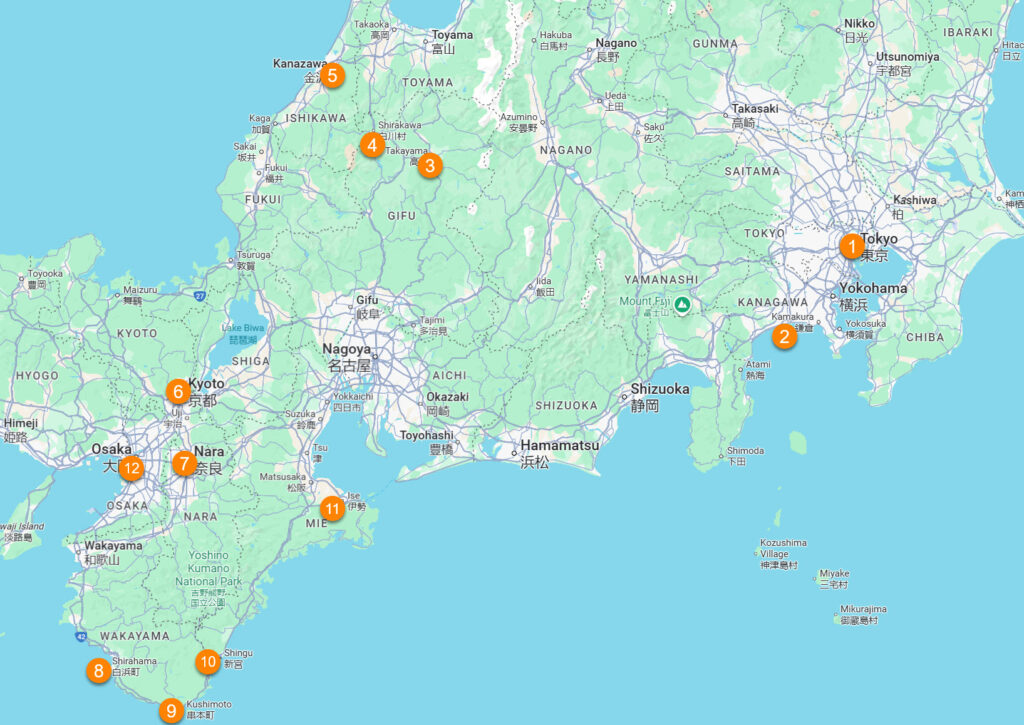The image size is (1024, 725).
Task: Select marker 8 near Shirahama
Action: click(98, 671)
